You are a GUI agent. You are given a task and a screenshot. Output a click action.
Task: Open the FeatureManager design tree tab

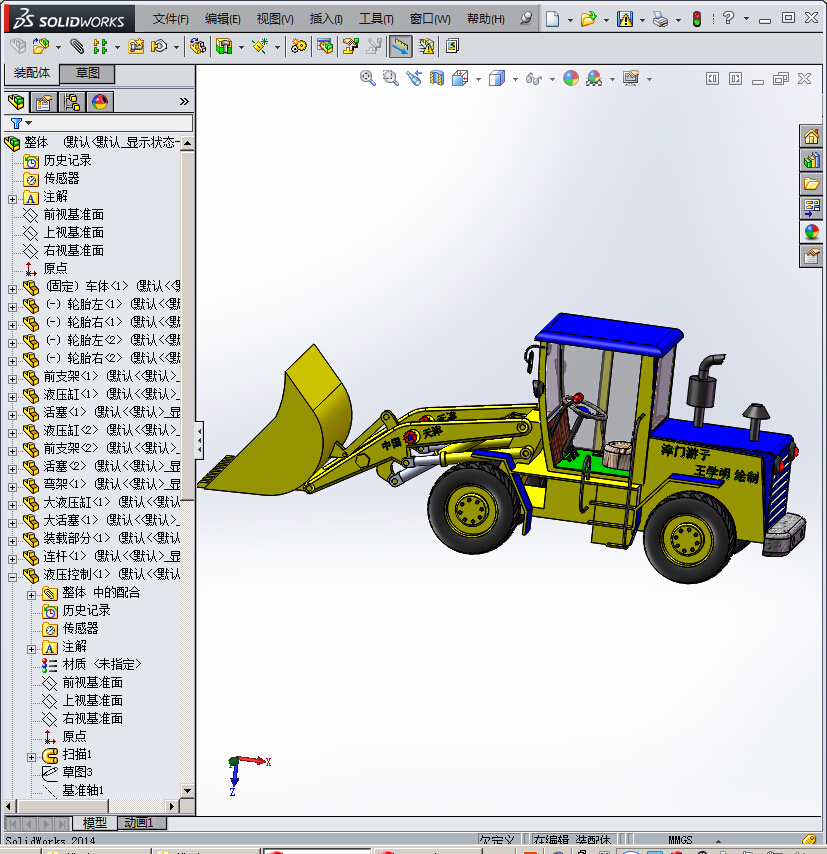(x=16, y=102)
